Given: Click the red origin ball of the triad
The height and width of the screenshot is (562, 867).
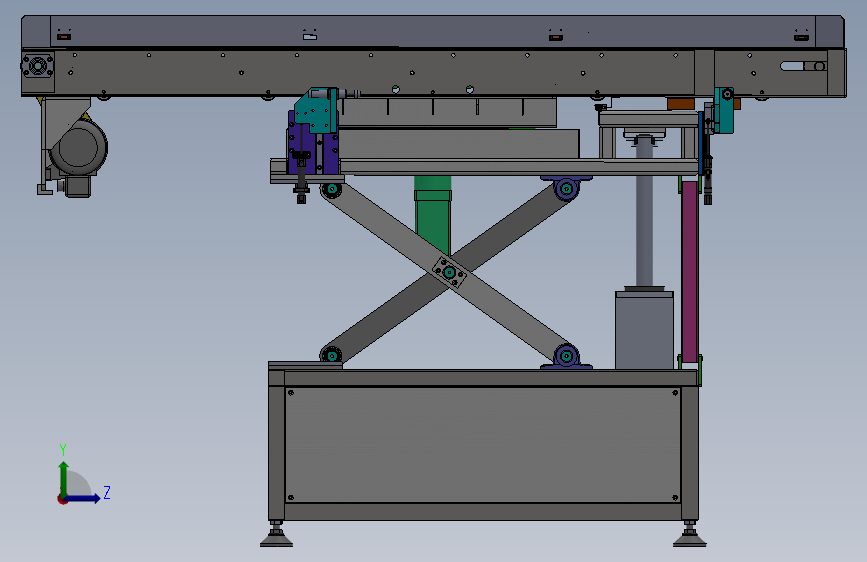Looking at the screenshot, I should (x=62, y=499).
